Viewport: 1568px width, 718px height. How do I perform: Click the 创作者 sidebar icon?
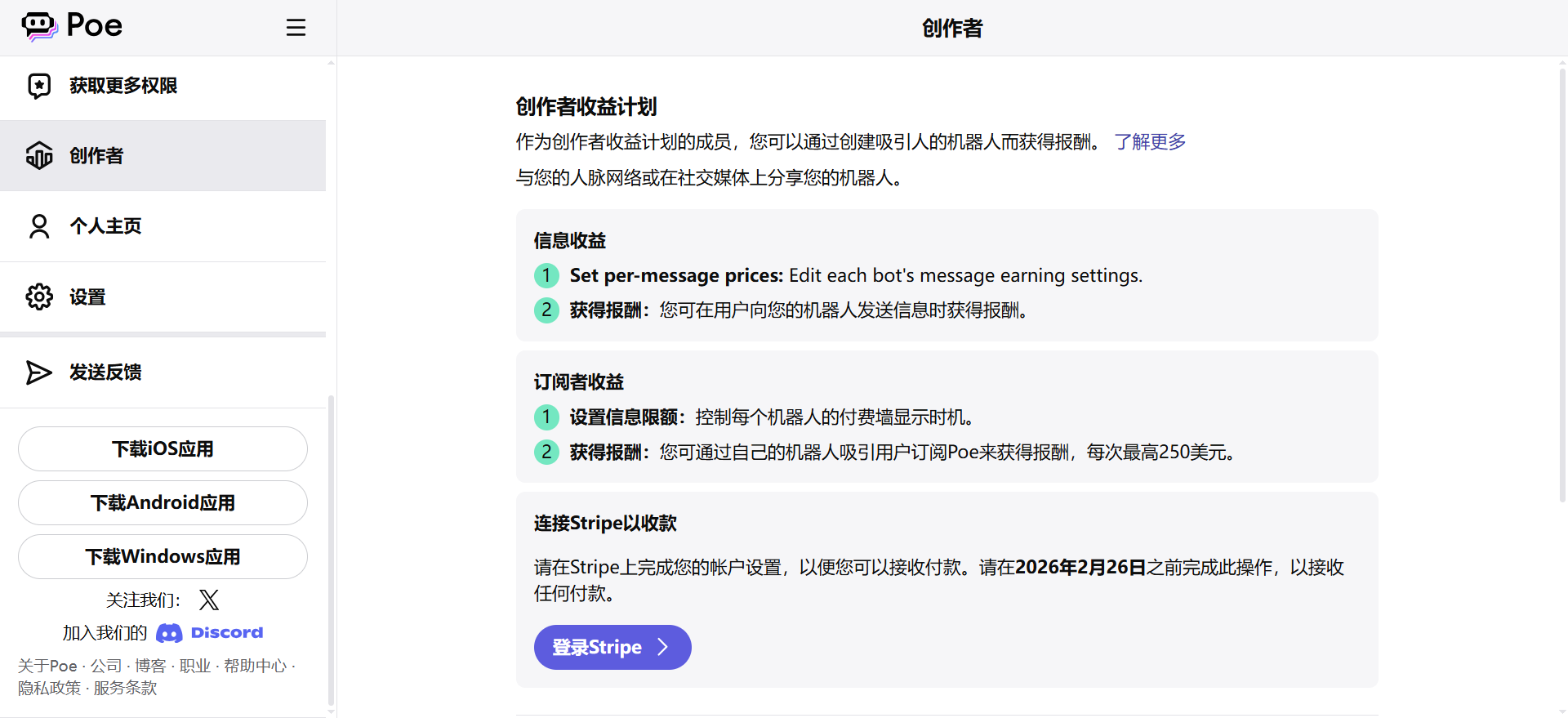(x=39, y=156)
